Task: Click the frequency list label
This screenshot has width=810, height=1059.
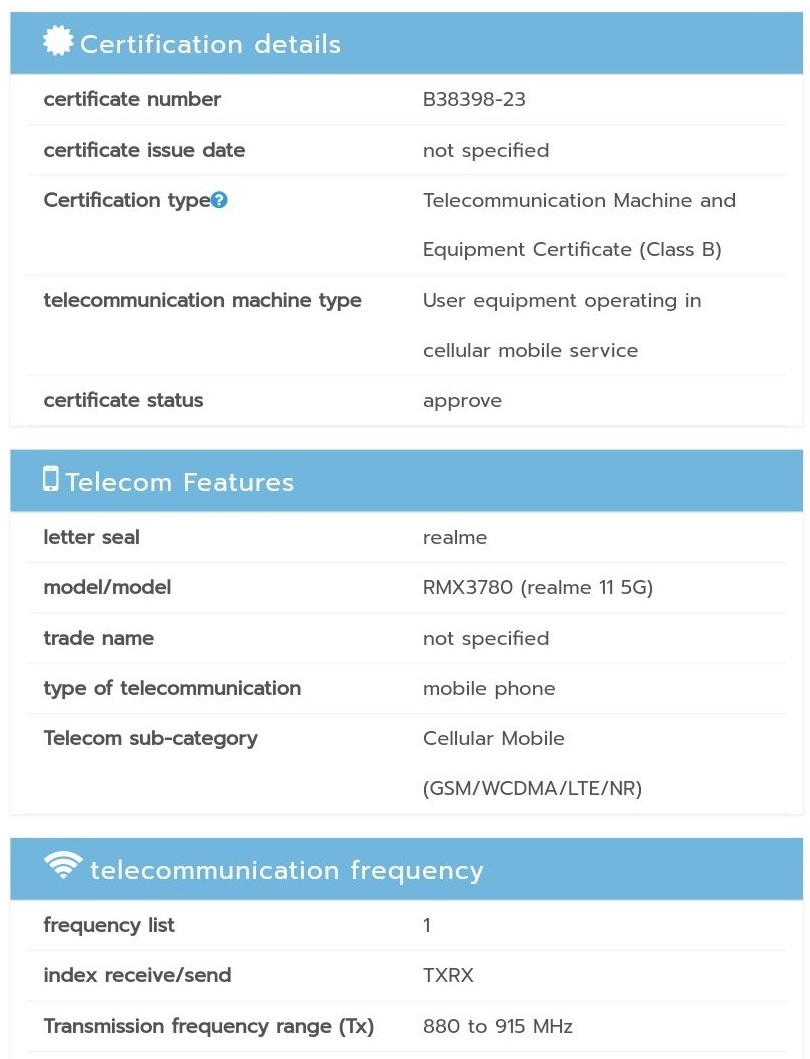Action: 109,925
